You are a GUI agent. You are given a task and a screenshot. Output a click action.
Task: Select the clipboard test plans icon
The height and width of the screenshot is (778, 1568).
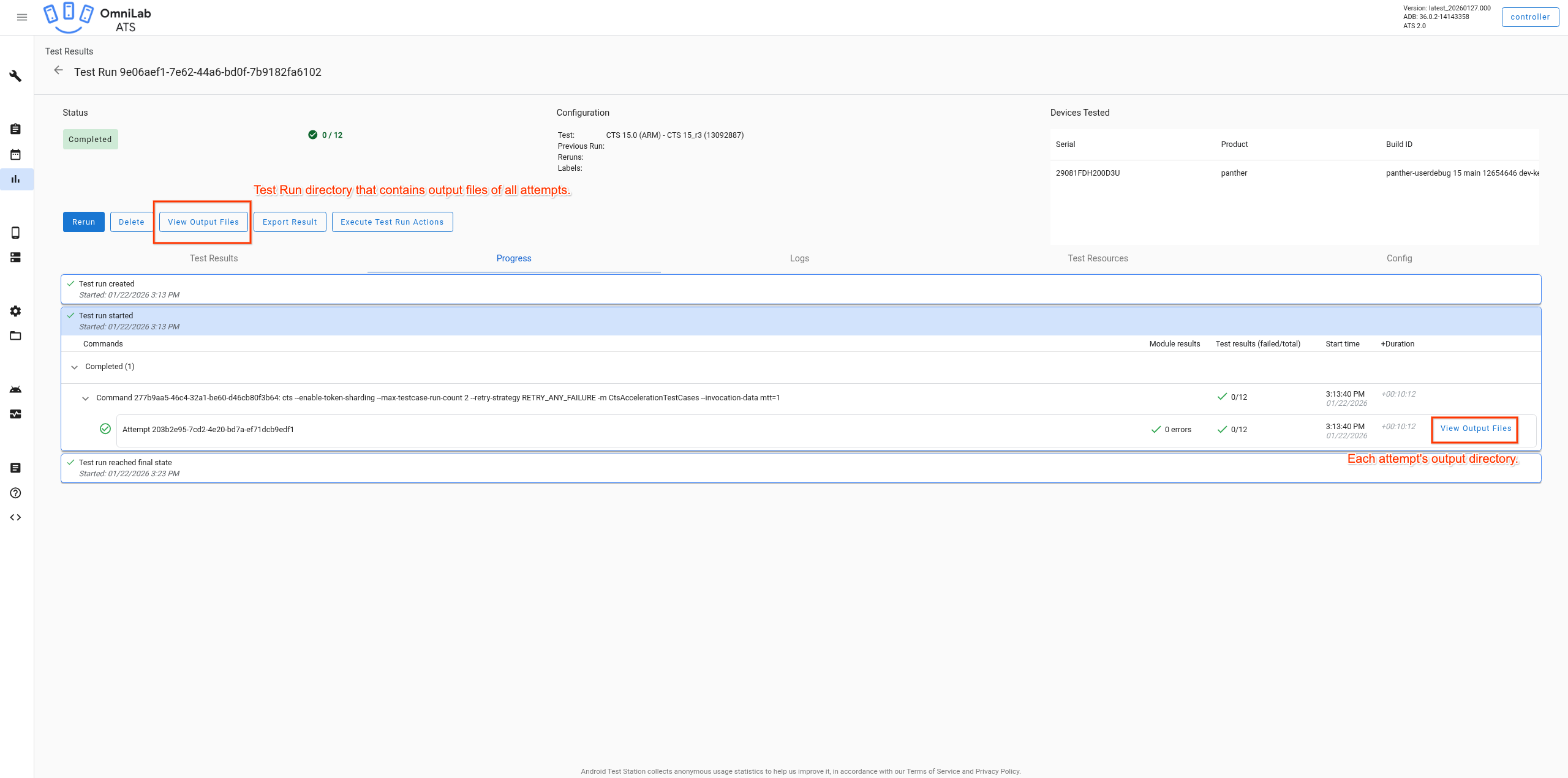click(x=15, y=129)
